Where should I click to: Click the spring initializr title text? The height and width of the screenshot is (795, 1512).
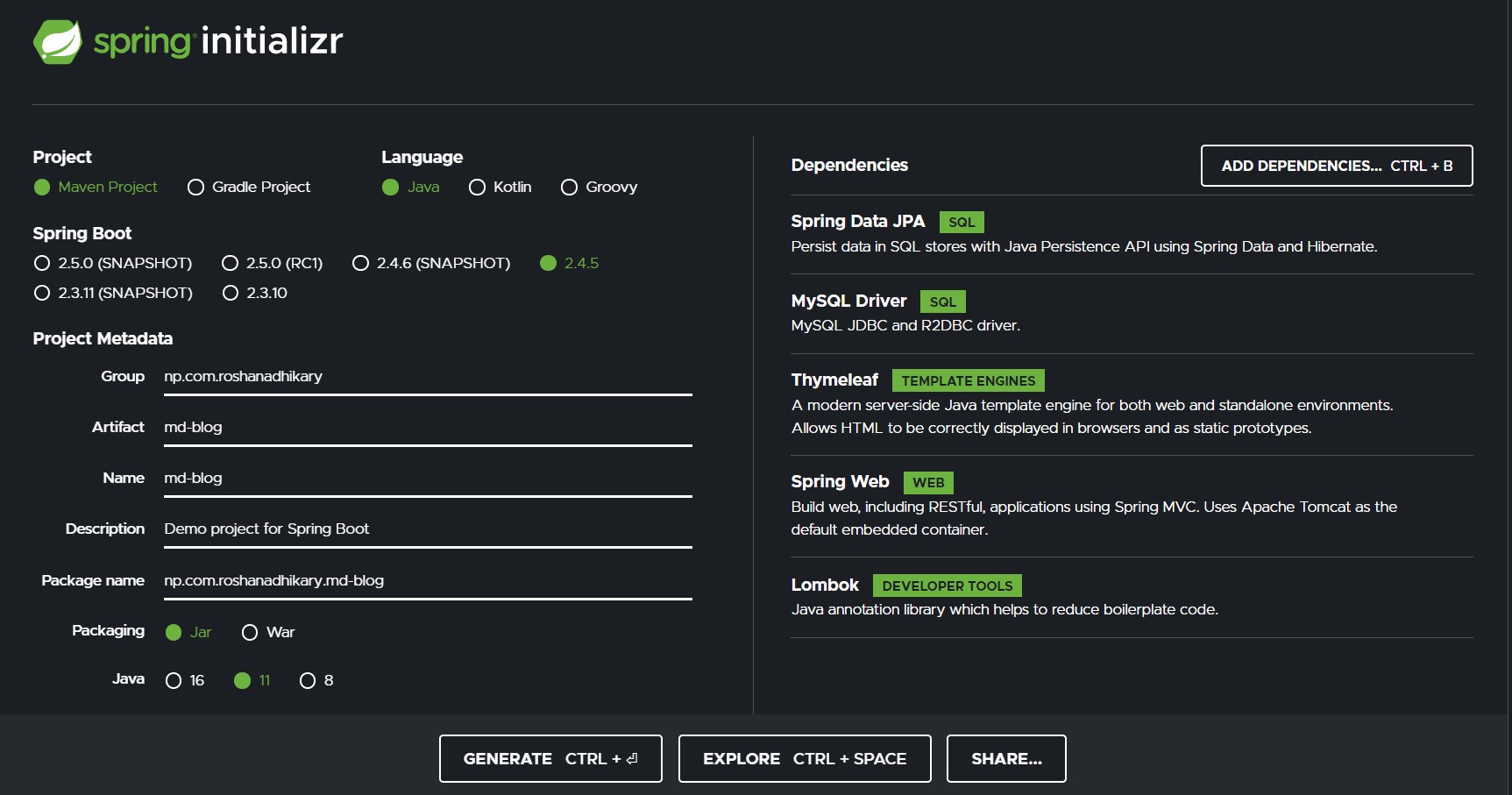click(218, 41)
